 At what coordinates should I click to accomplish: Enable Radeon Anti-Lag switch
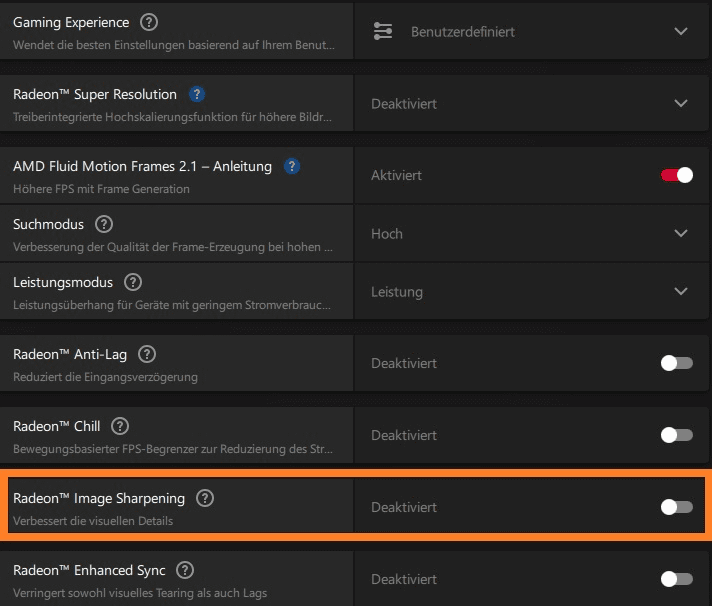tap(677, 363)
